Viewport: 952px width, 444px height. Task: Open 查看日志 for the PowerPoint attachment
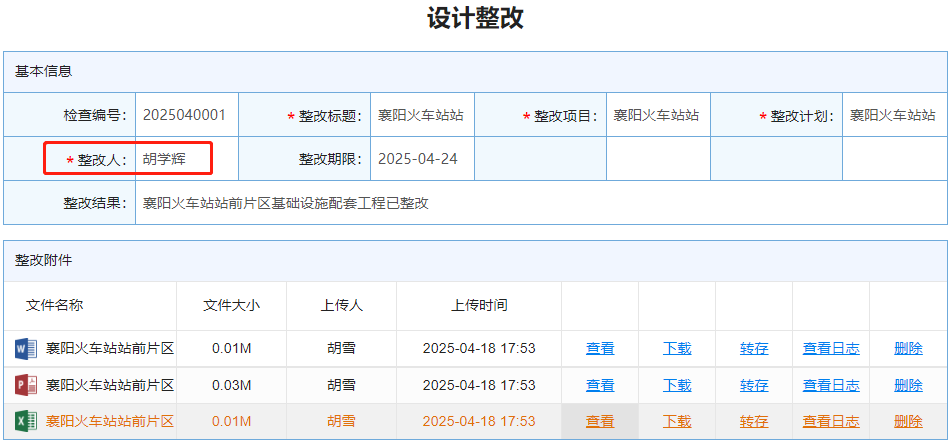tap(831, 385)
